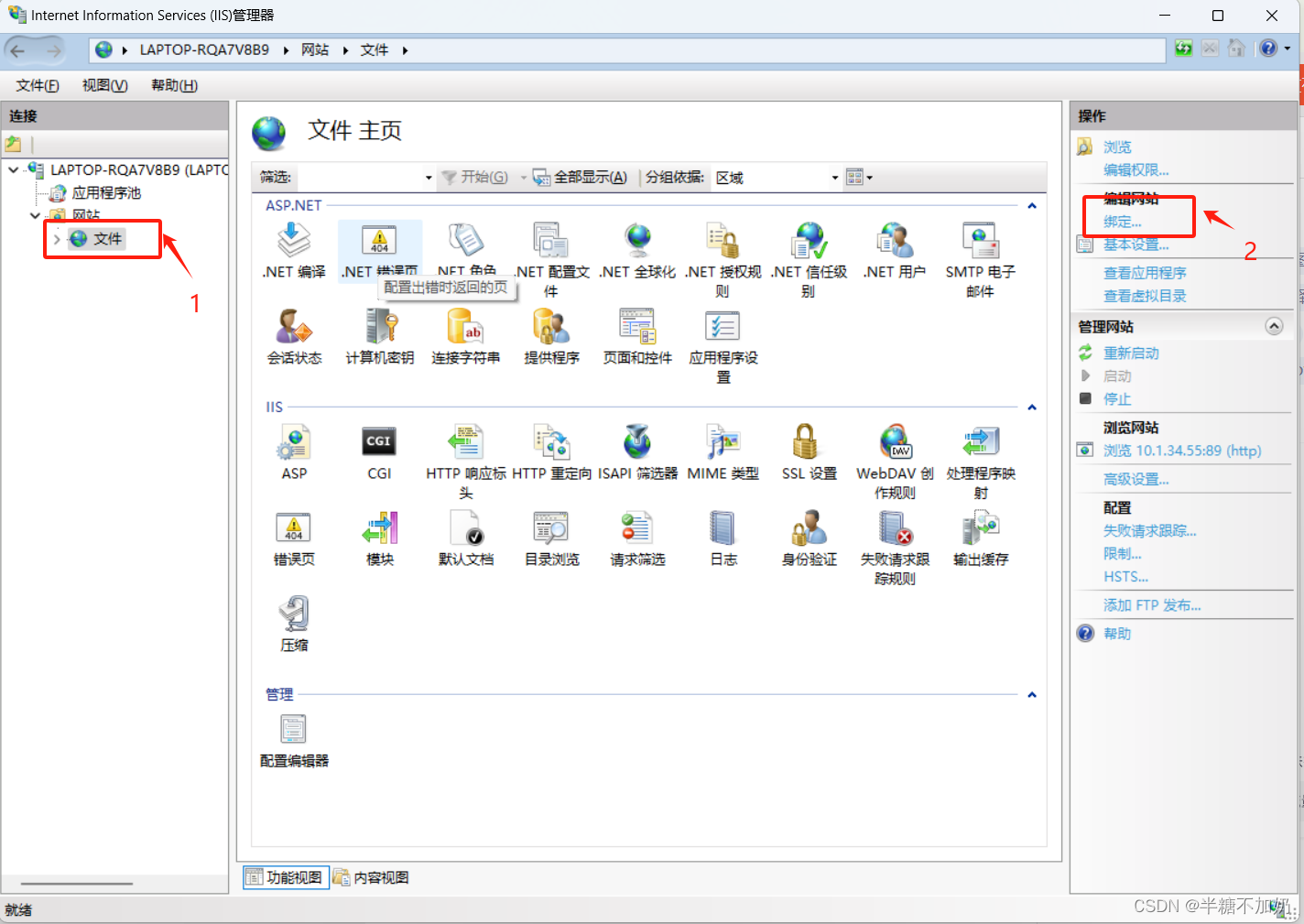Open the 配置编辑器 feature icon
This screenshot has height=924, width=1304.
point(293,730)
